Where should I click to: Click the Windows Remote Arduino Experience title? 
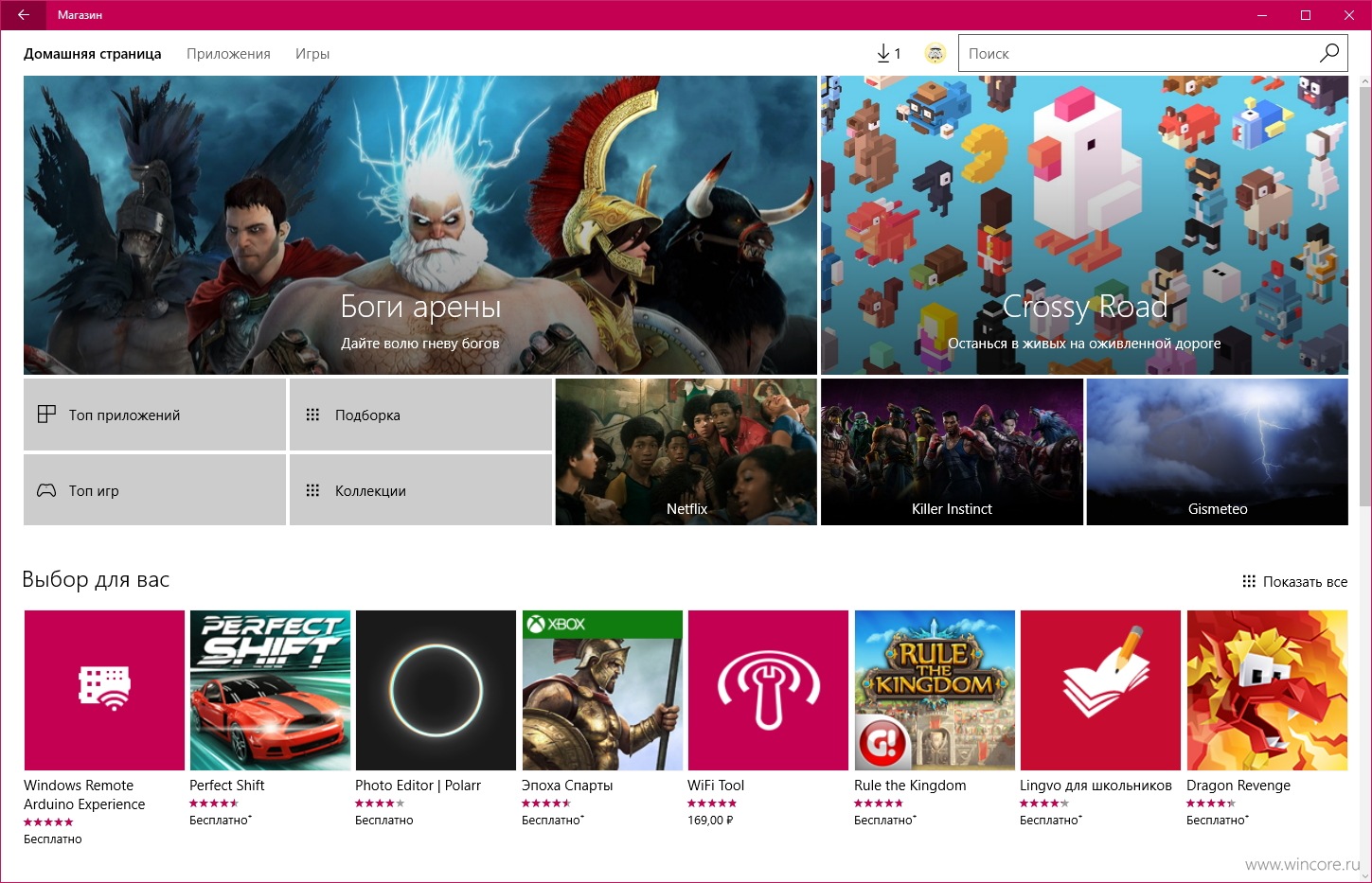[x=84, y=795]
